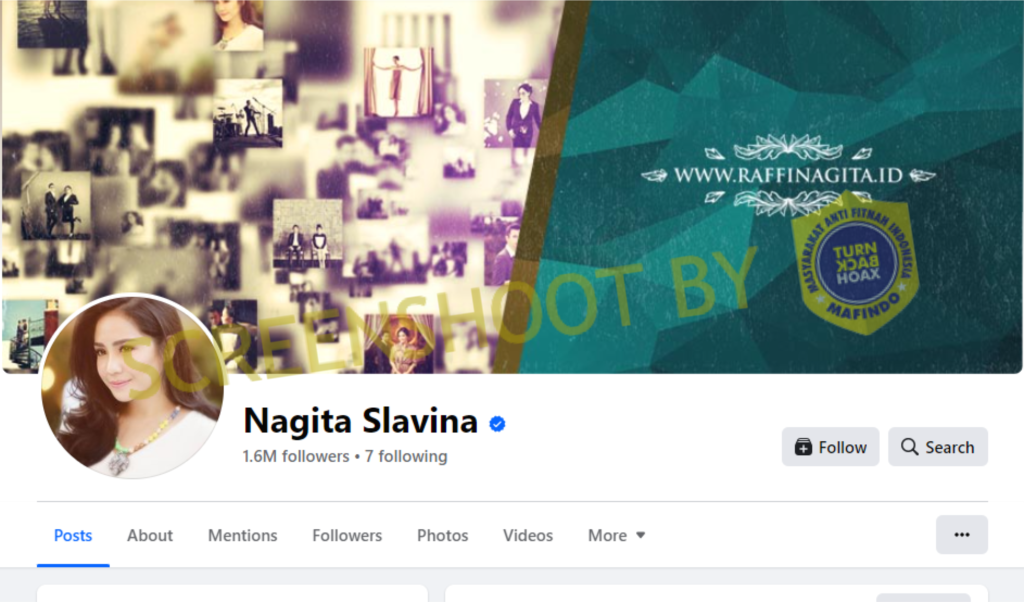Click the Follow button's plus icon
The height and width of the screenshot is (602, 1024).
pos(803,447)
